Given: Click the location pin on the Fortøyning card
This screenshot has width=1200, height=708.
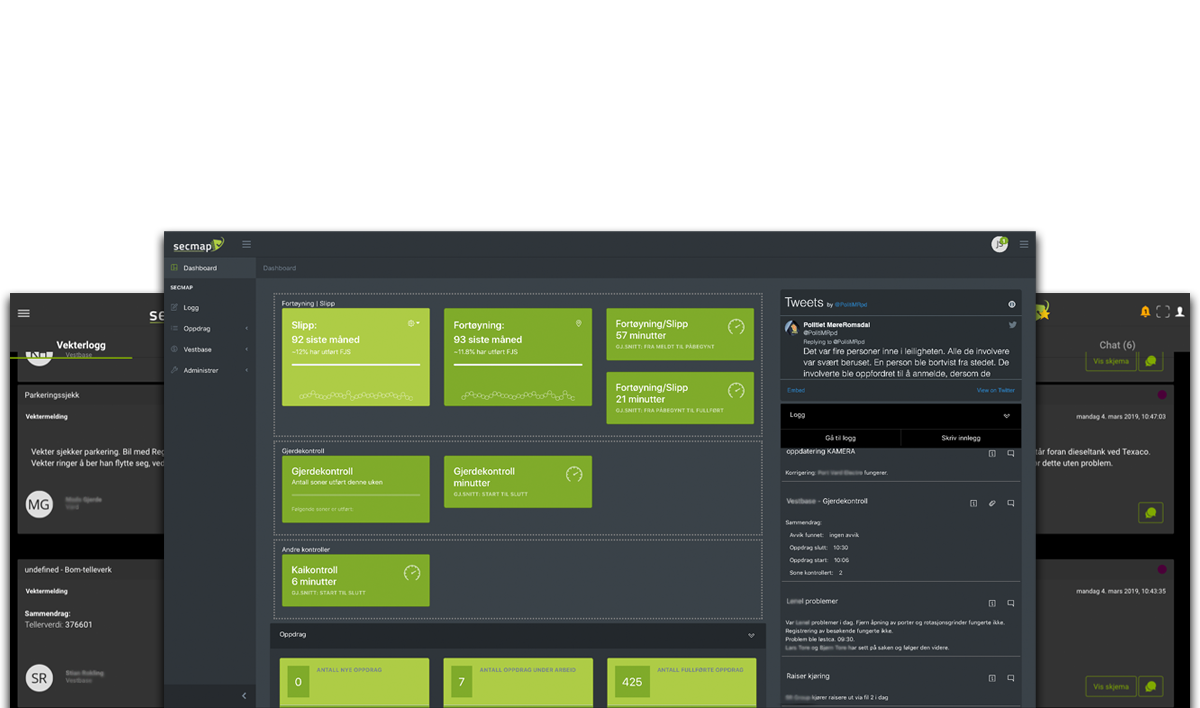Looking at the screenshot, I should tap(578, 323).
